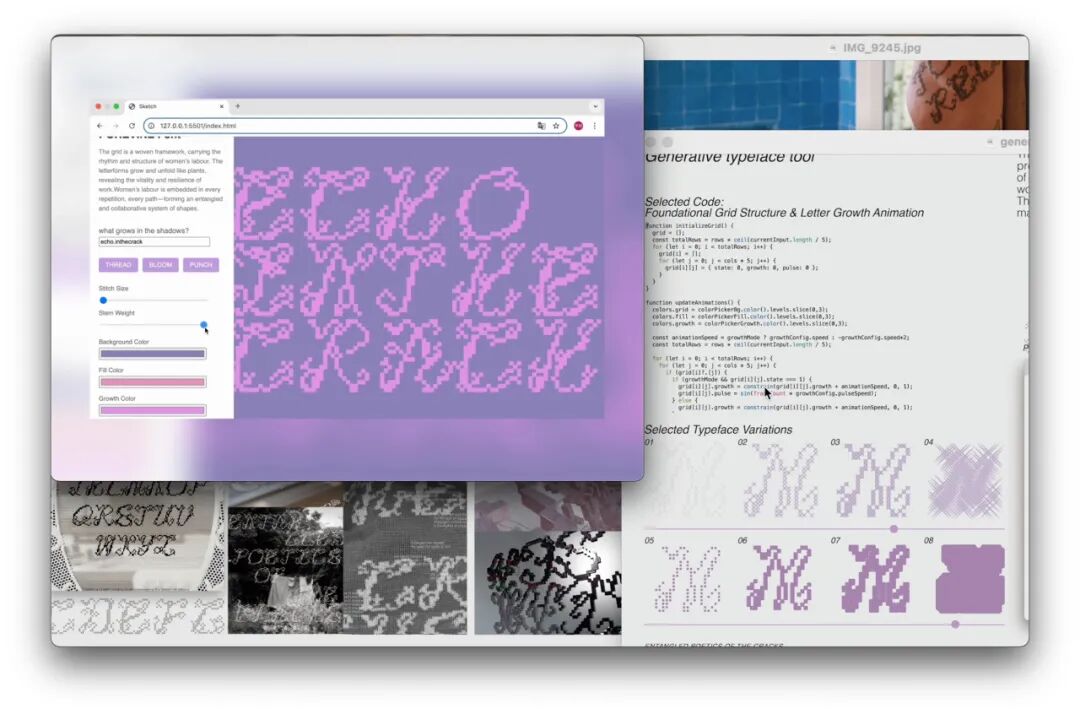Click the PUNCH mode button
The width and height of the screenshot is (1080, 714).
tap(201, 265)
